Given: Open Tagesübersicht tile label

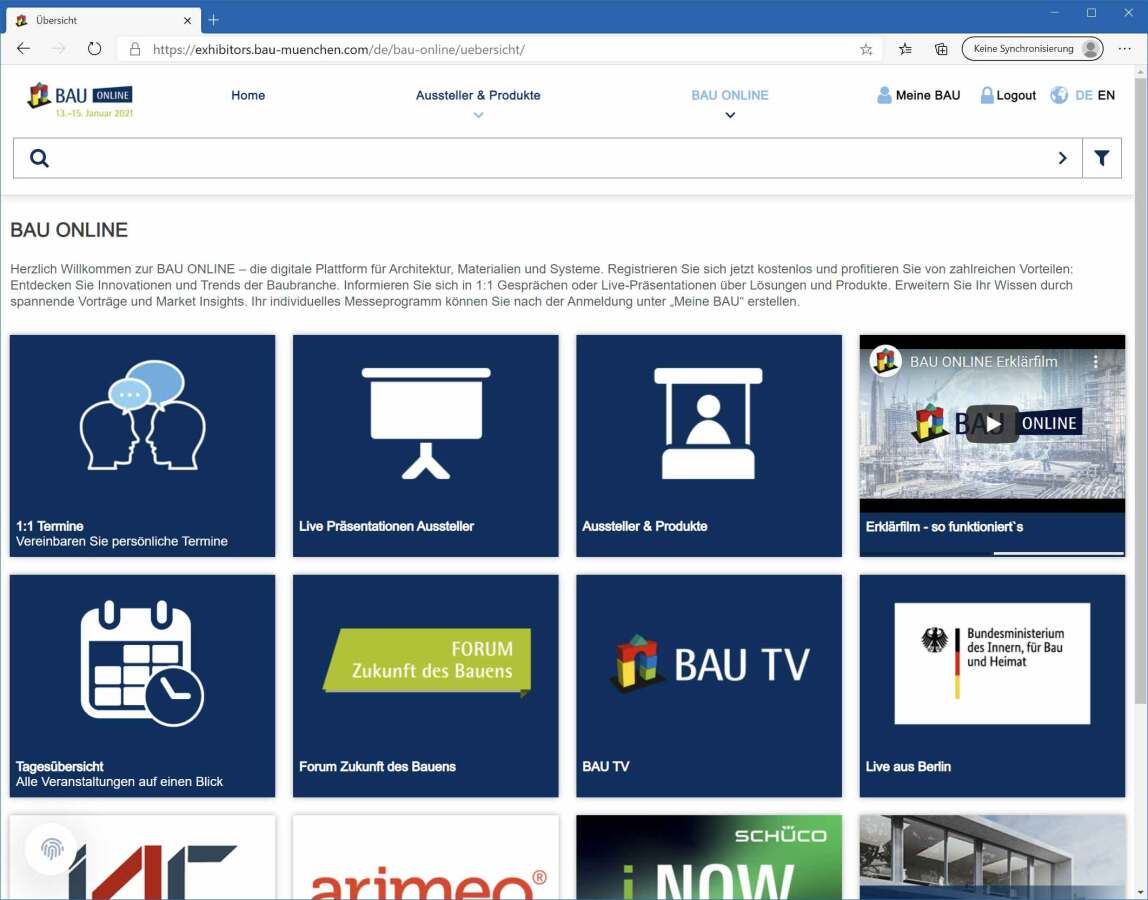Looking at the screenshot, I should click(x=60, y=766).
